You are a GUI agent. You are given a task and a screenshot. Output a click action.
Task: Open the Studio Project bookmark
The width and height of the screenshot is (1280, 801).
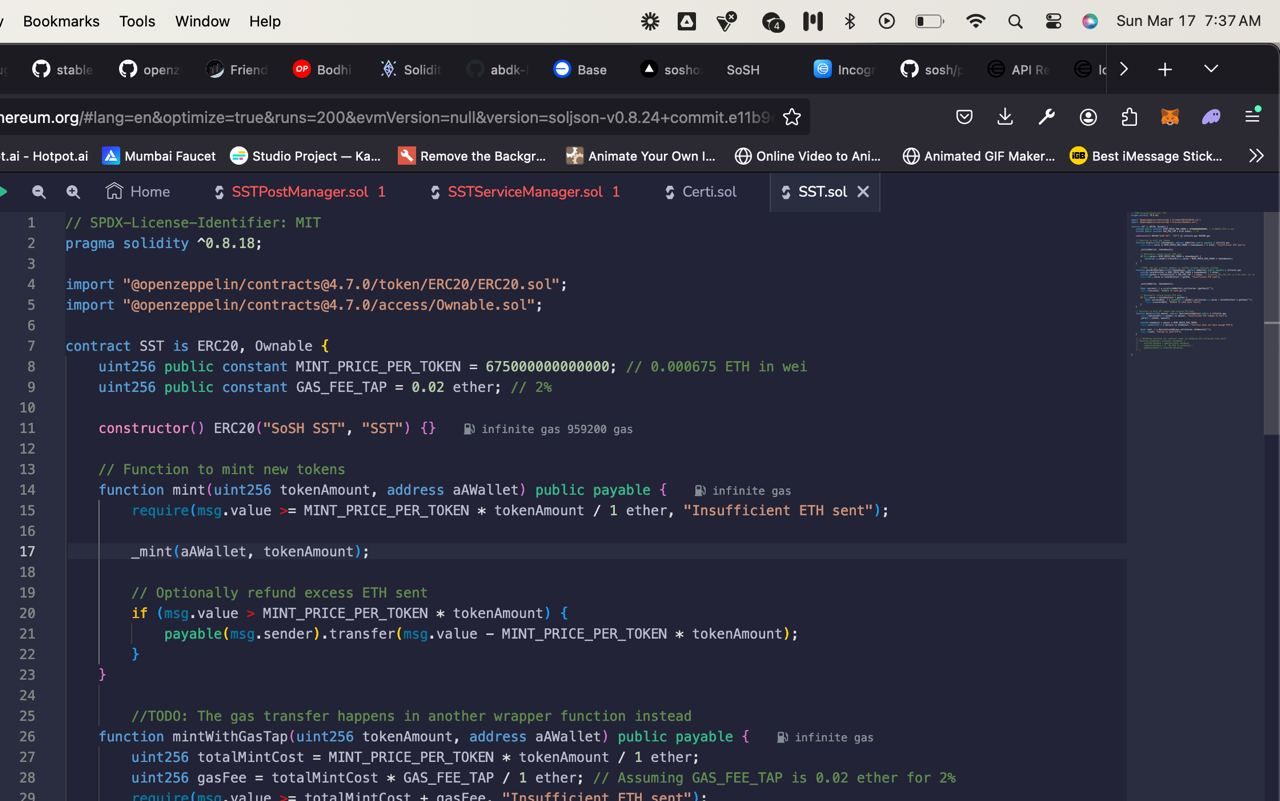(x=305, y=156)
